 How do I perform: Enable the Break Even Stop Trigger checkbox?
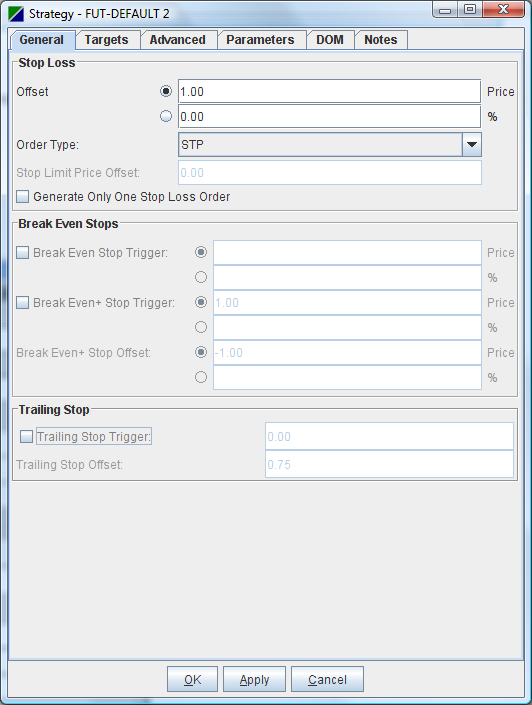pyautogui.click(x=22, y=253)
